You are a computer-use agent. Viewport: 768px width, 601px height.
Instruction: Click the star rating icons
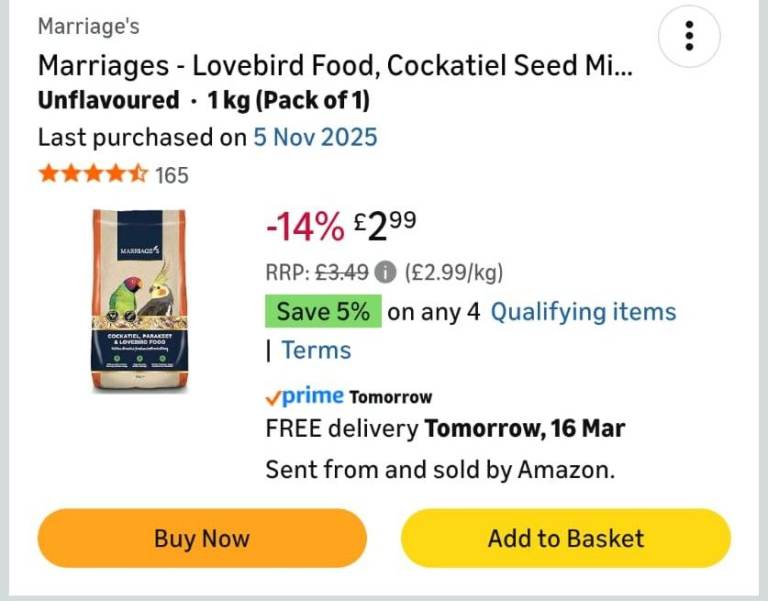[x=92, y=175]
